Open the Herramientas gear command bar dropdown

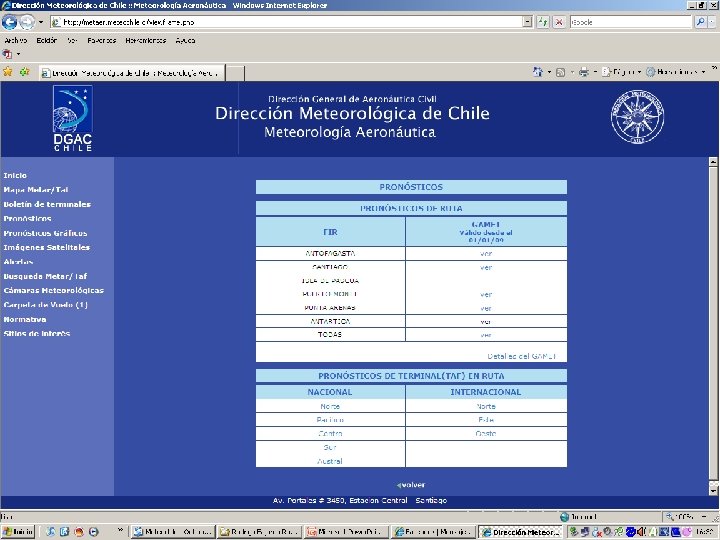pos(675,72)
